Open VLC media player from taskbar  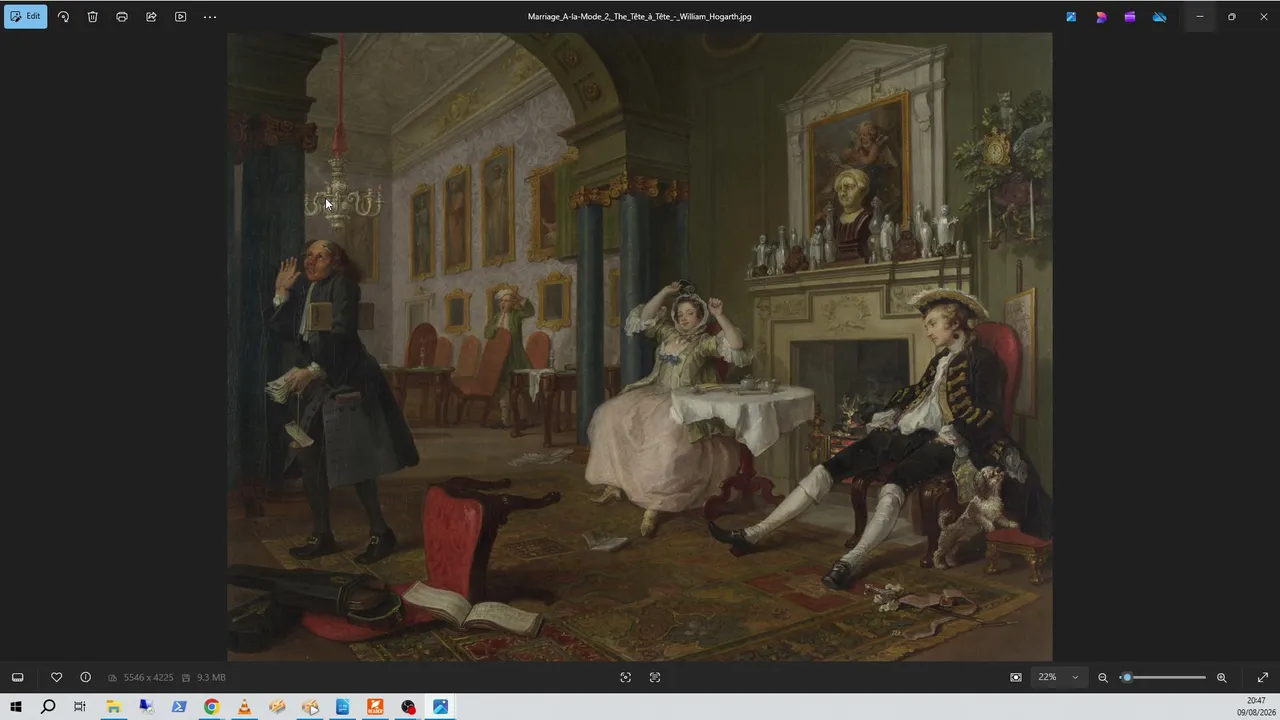pyautogui.click(x=244, y=707)
